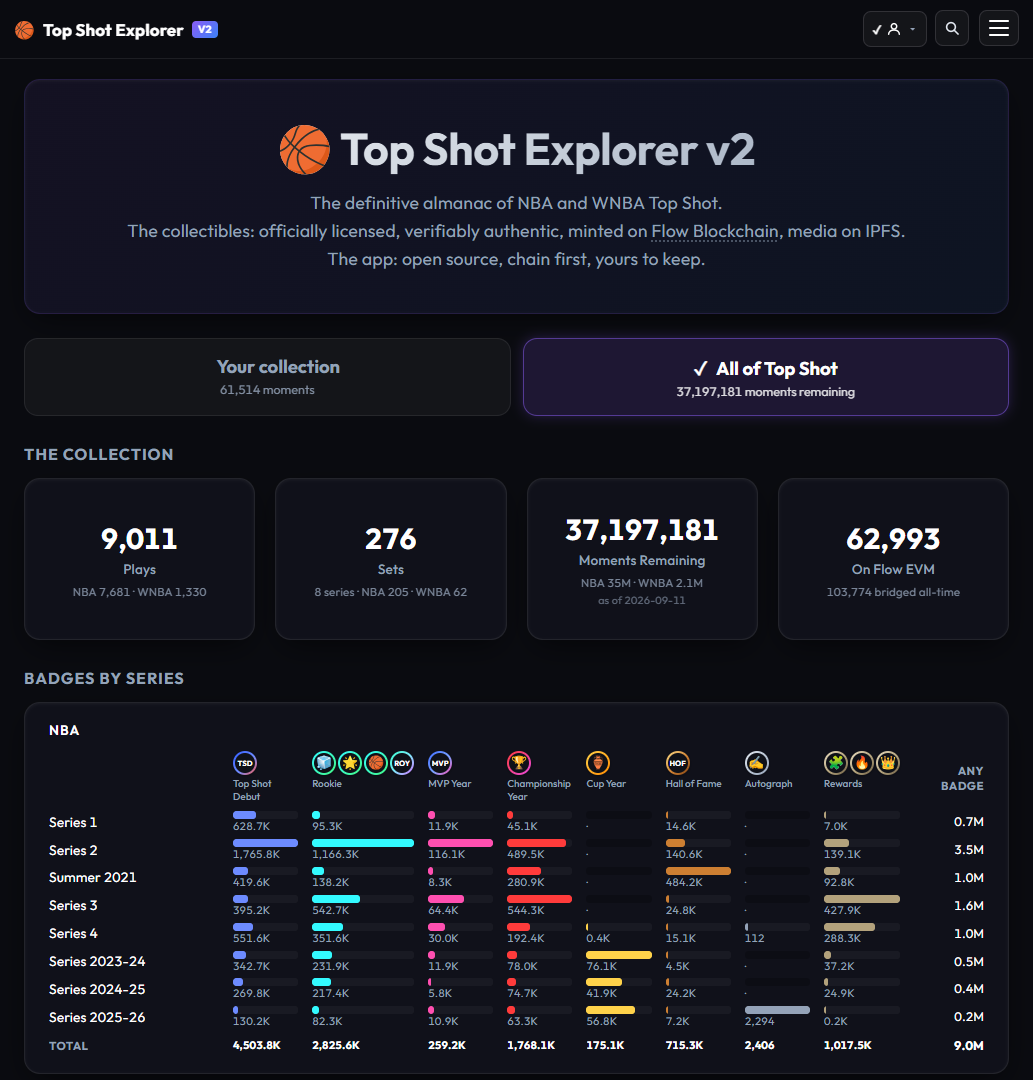The width and height of the screenshot is (1033, 1080).
Task: Click the Summer 2021 Hall of Fame orange bar
Action: click(x=698, y=871)
